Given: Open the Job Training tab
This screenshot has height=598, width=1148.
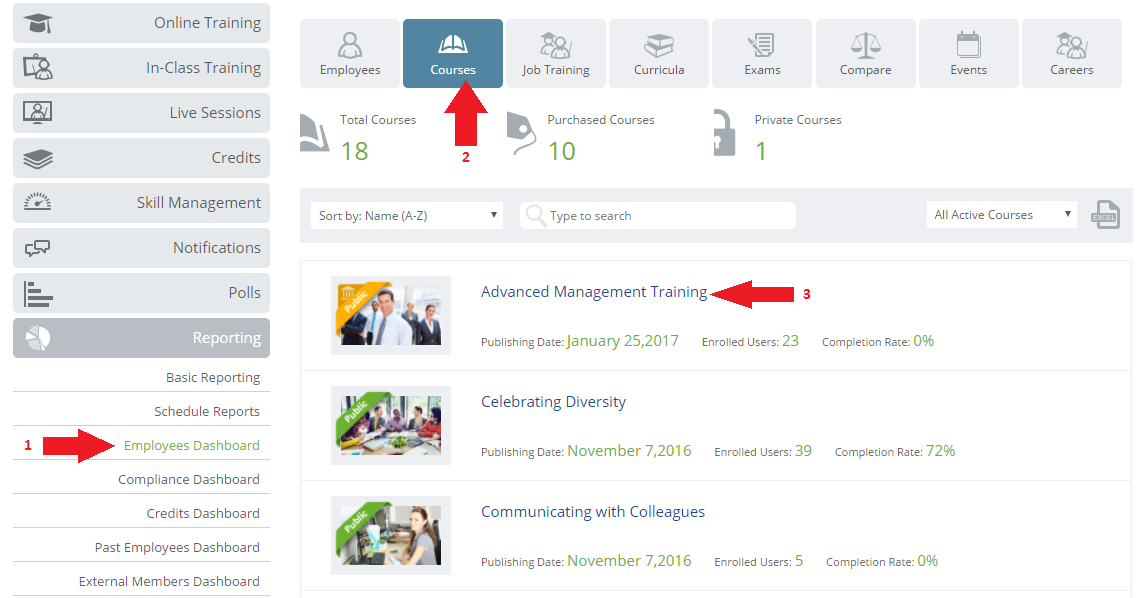Looking at the screenshot, I should [x=556, y=53].
